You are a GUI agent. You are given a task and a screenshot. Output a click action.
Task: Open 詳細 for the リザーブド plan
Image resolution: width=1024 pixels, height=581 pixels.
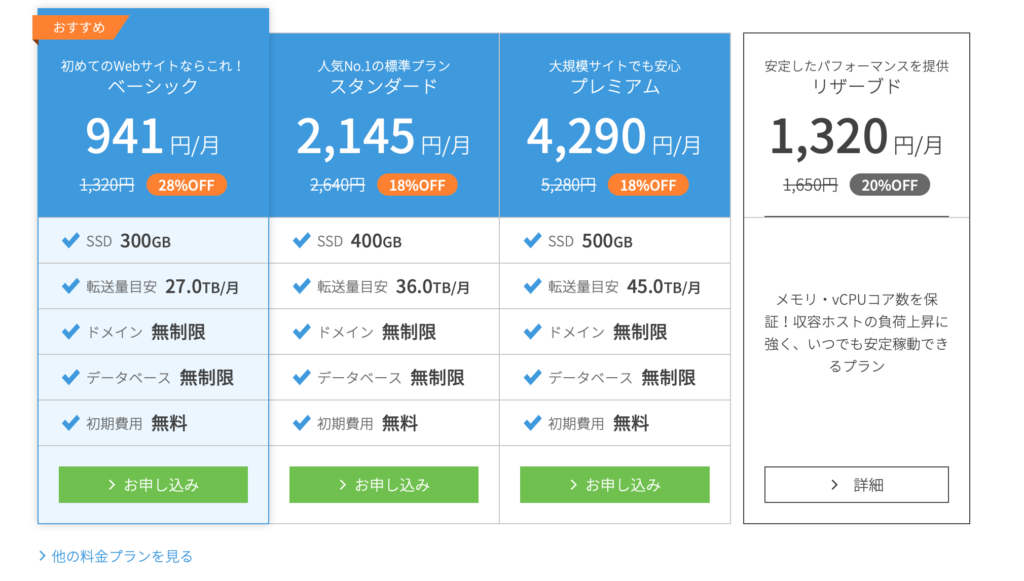pos(856,484)
